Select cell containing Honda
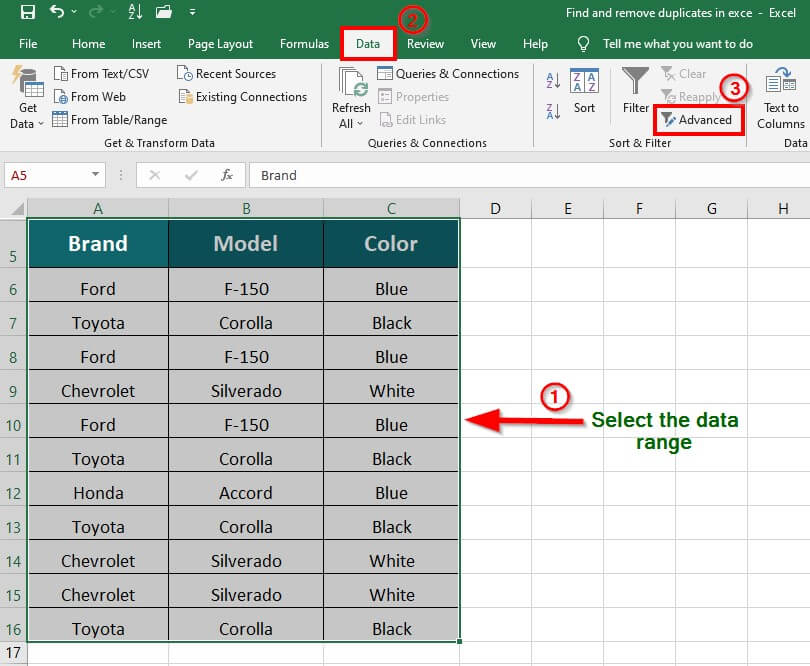810x666 pixels. pyautogui.click(x=98, y=493)
